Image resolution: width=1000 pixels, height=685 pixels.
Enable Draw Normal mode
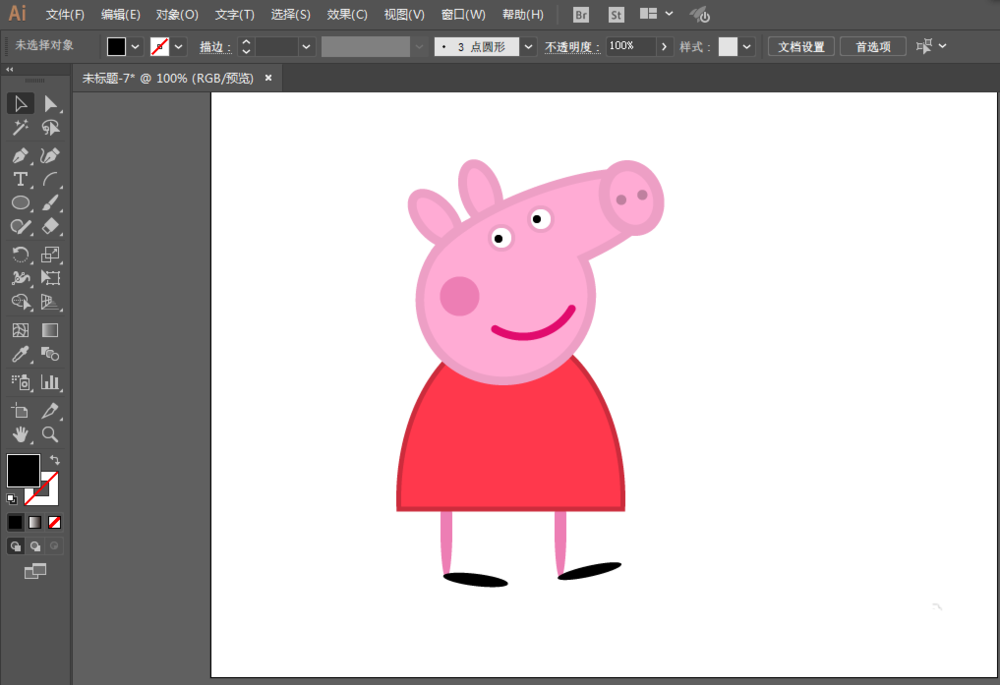15,546
